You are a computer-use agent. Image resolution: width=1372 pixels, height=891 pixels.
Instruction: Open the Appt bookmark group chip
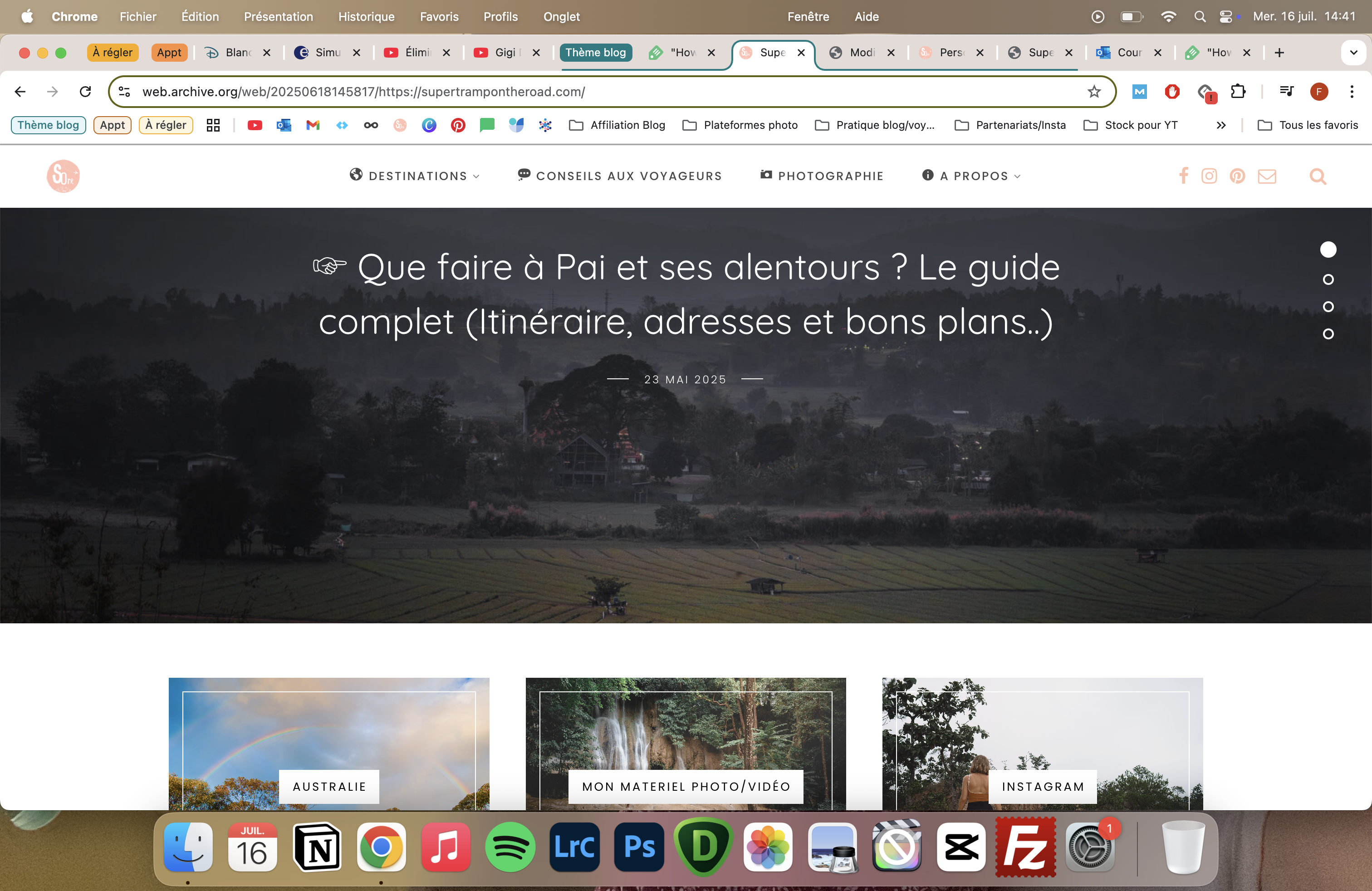coord(113,125)
